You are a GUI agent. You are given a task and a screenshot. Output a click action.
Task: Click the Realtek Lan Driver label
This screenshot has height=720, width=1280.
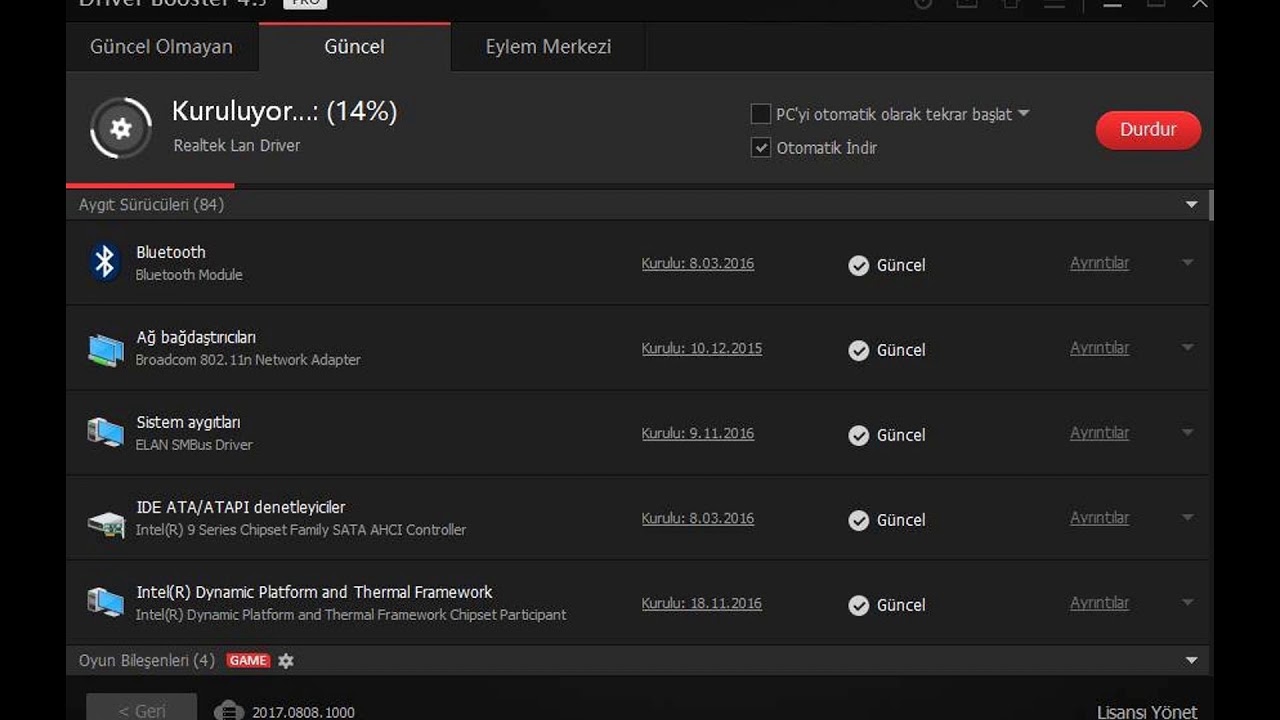coord(237,146)
